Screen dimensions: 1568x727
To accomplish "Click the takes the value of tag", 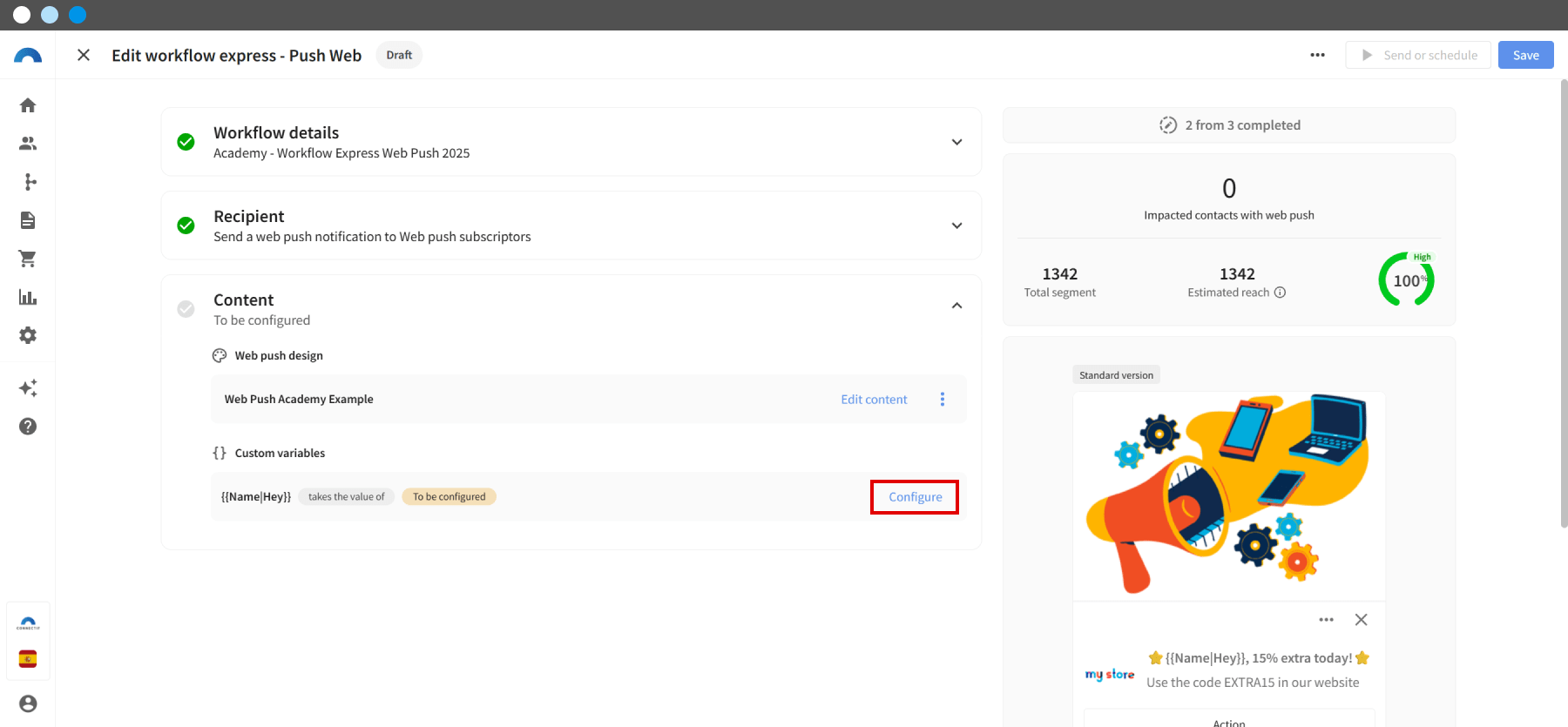I will click(x=346, y=496).
